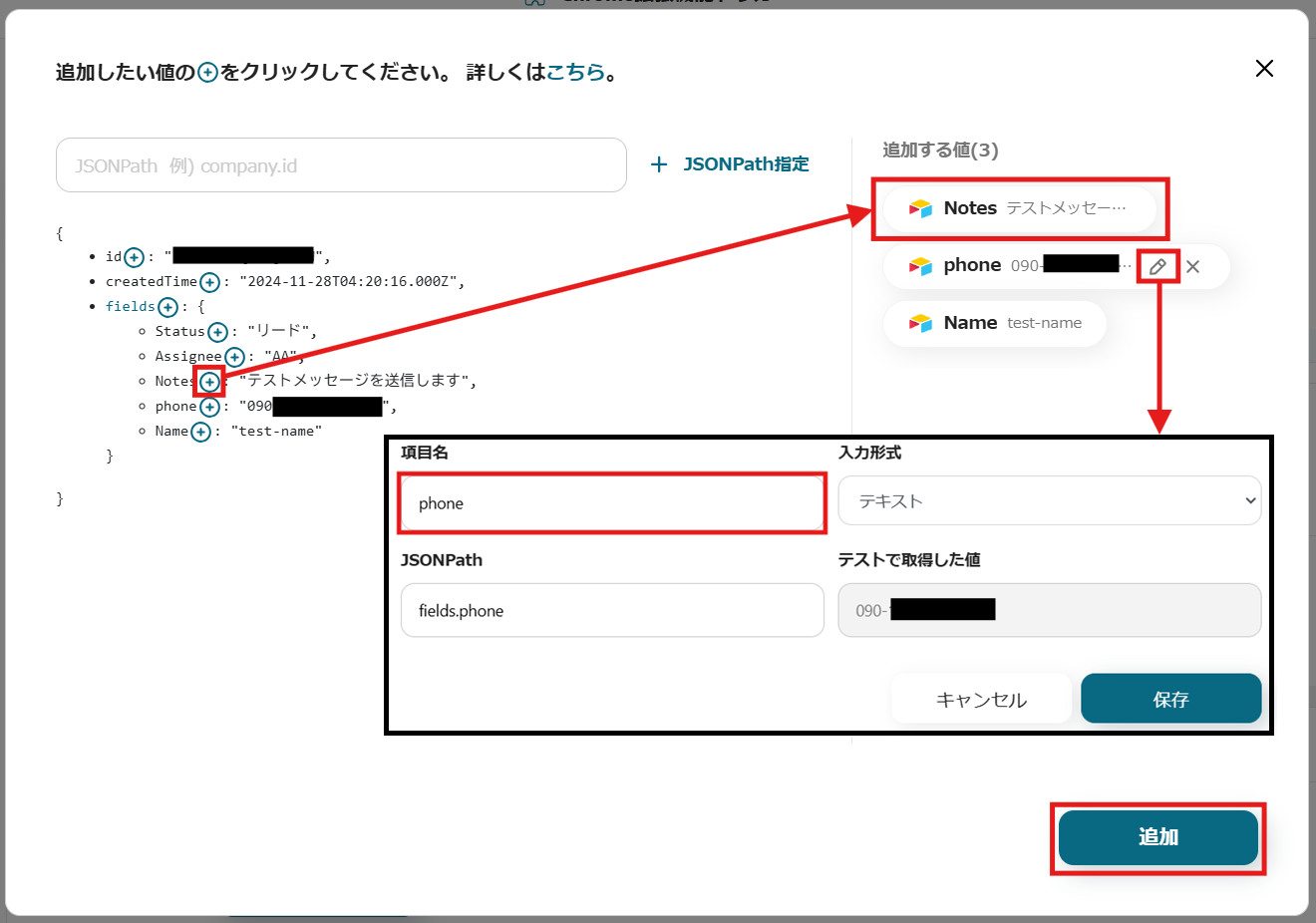
Task: Focus the JSONPath search field at top
Action: (341, 165)
